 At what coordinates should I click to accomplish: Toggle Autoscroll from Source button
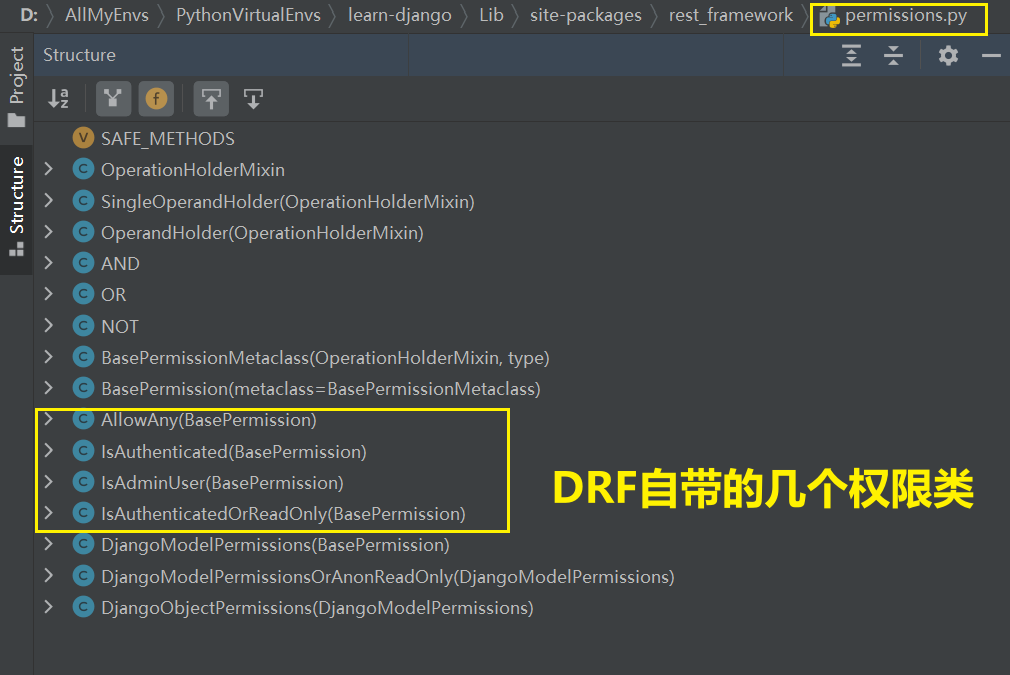tap(254, 99)
